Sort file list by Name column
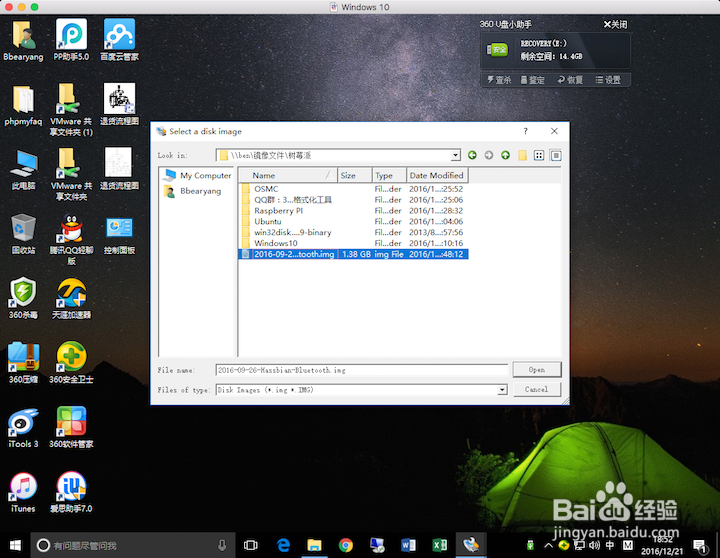 (288, 175)
